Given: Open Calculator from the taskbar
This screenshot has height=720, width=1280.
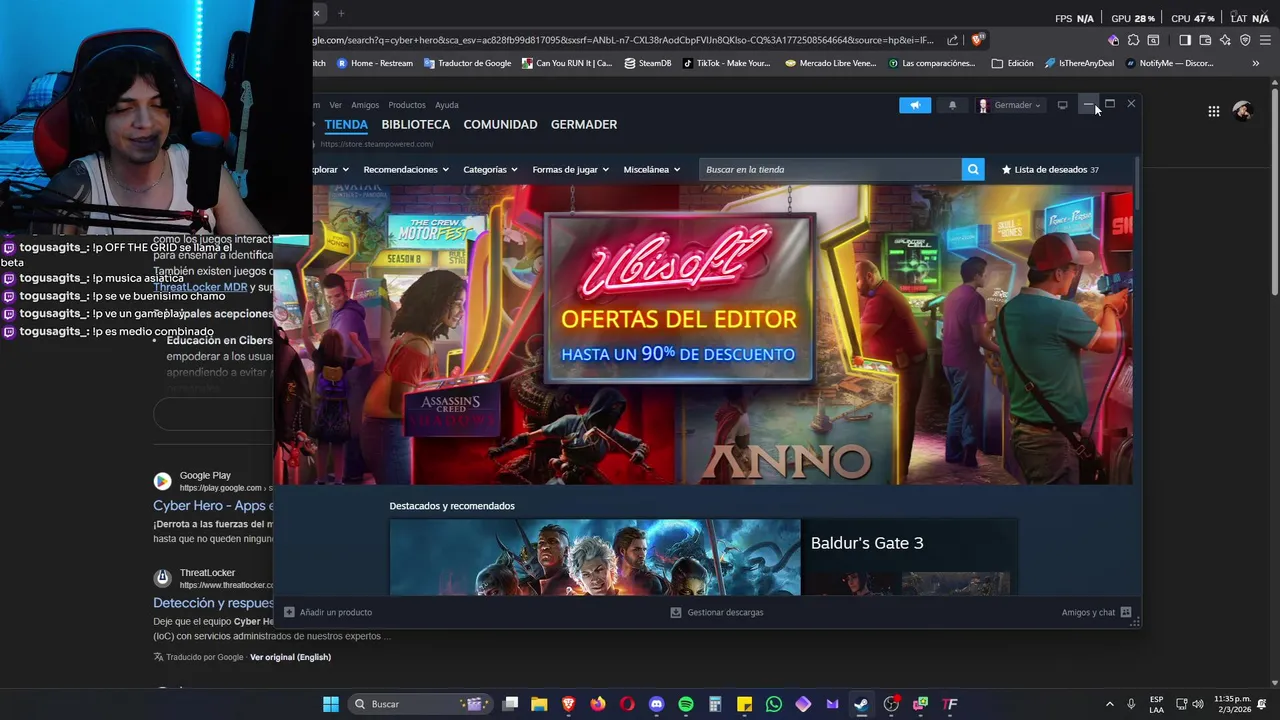Looking at the screenshot, I should pyautogui.click(x=715, y=704).
